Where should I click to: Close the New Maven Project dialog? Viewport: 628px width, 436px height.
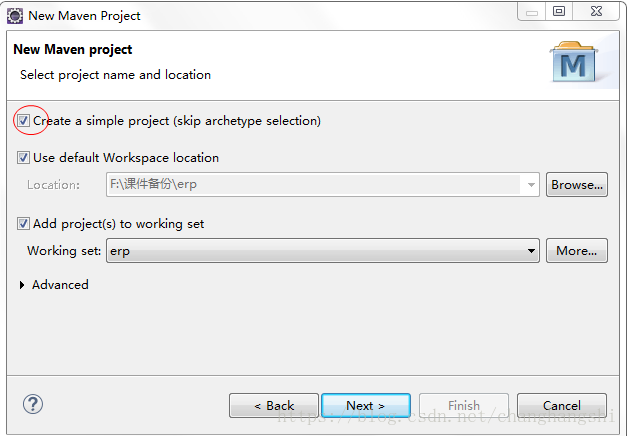pos(596,11)
